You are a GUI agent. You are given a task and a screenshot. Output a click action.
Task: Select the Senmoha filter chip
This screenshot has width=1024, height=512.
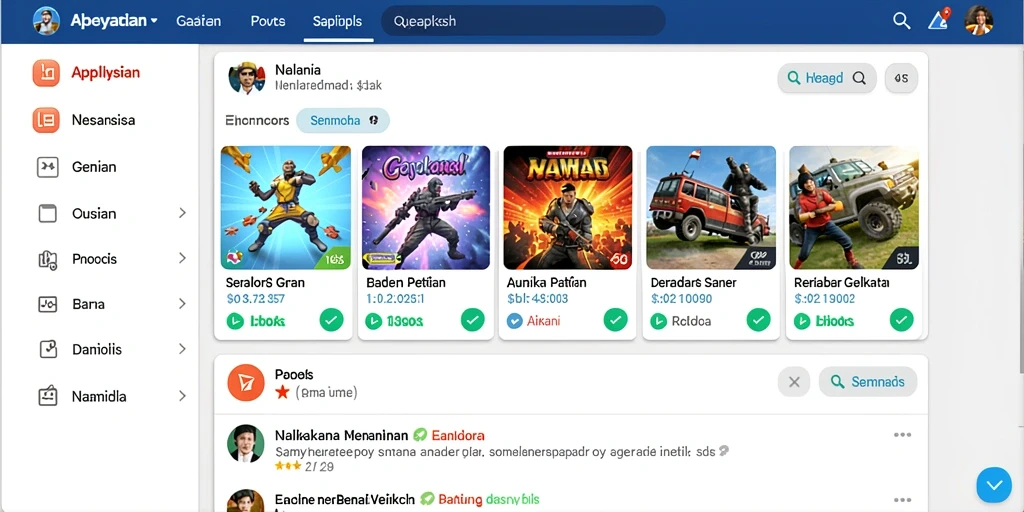(x=343, y=121)
